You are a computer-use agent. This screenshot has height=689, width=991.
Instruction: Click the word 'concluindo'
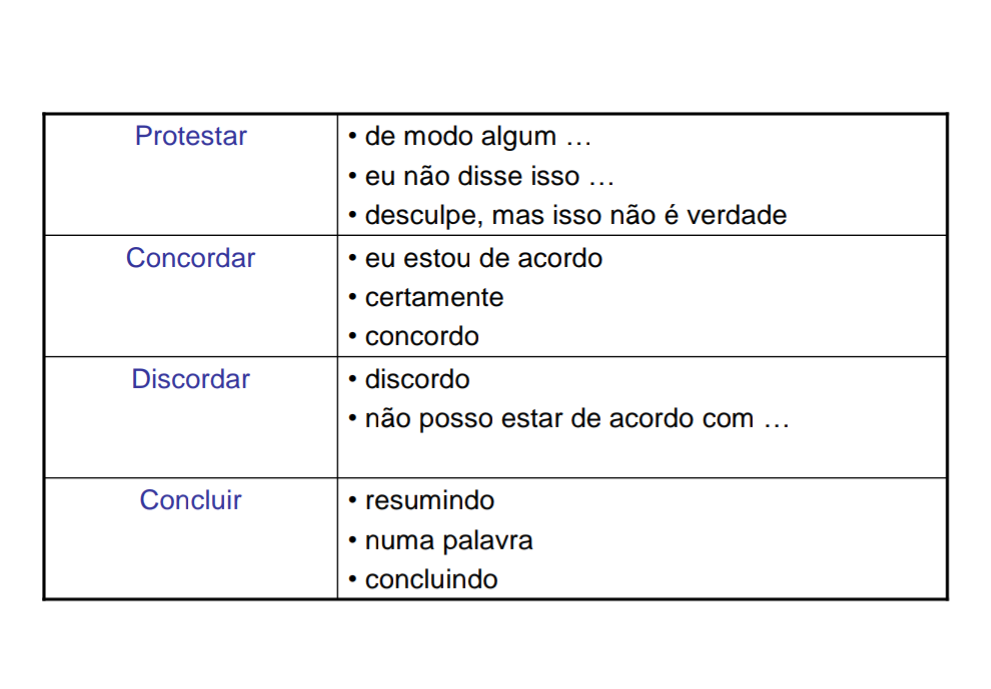[x=431, y=580]
